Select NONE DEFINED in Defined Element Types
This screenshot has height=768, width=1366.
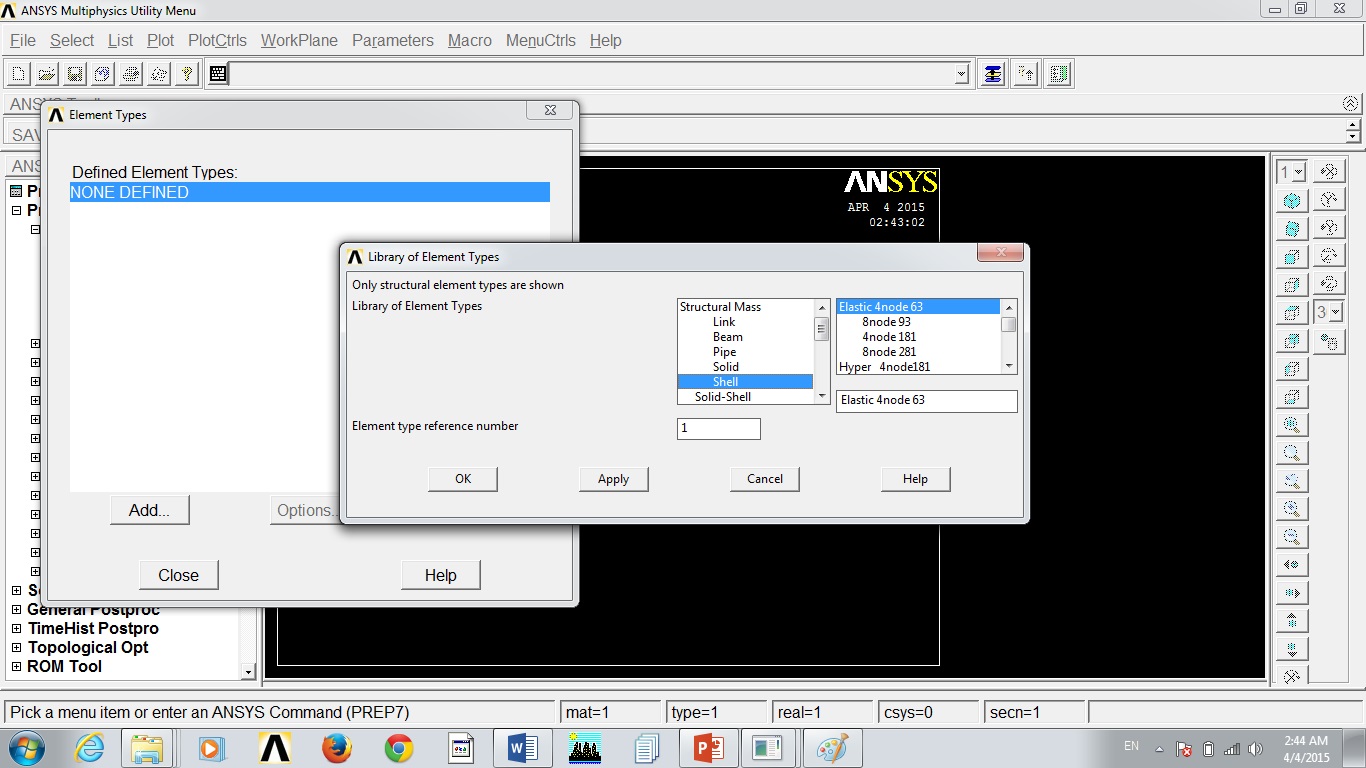(x=310, y=192)
